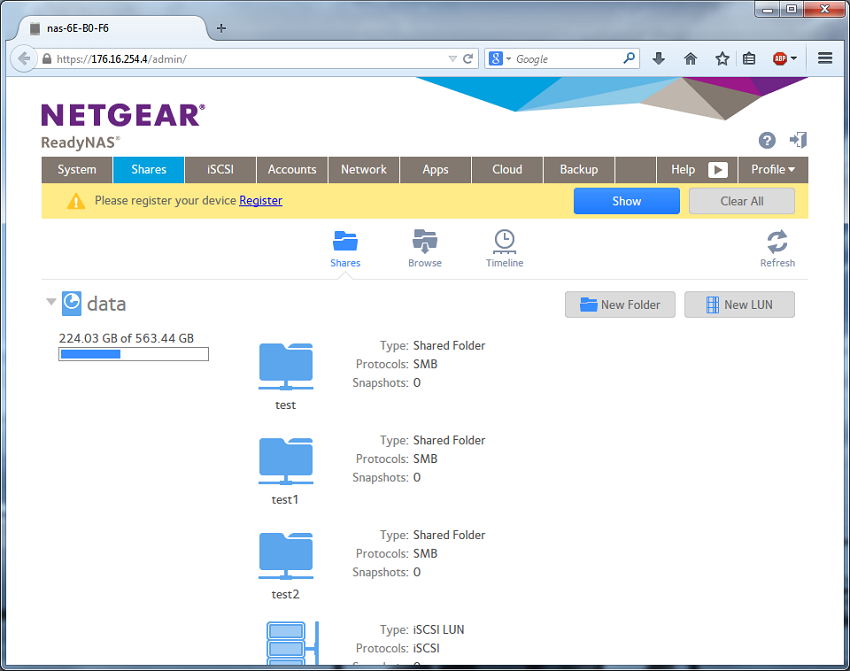Reload the page in browser
Viewport: 850px width, 671px height.
tap(468, 59)
